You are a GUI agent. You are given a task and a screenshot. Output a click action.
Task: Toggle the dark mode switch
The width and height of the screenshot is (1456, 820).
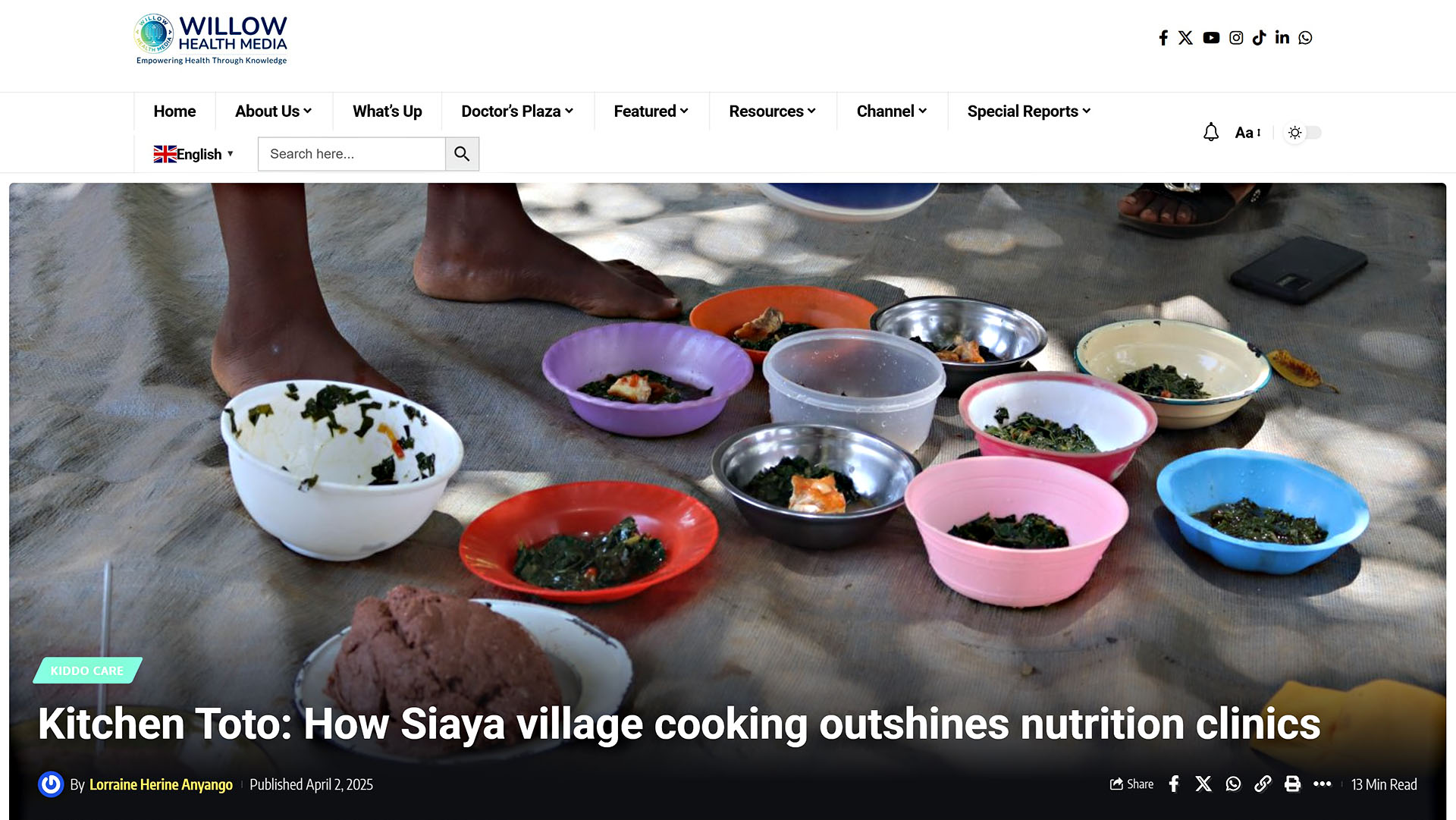(1304, 132)
